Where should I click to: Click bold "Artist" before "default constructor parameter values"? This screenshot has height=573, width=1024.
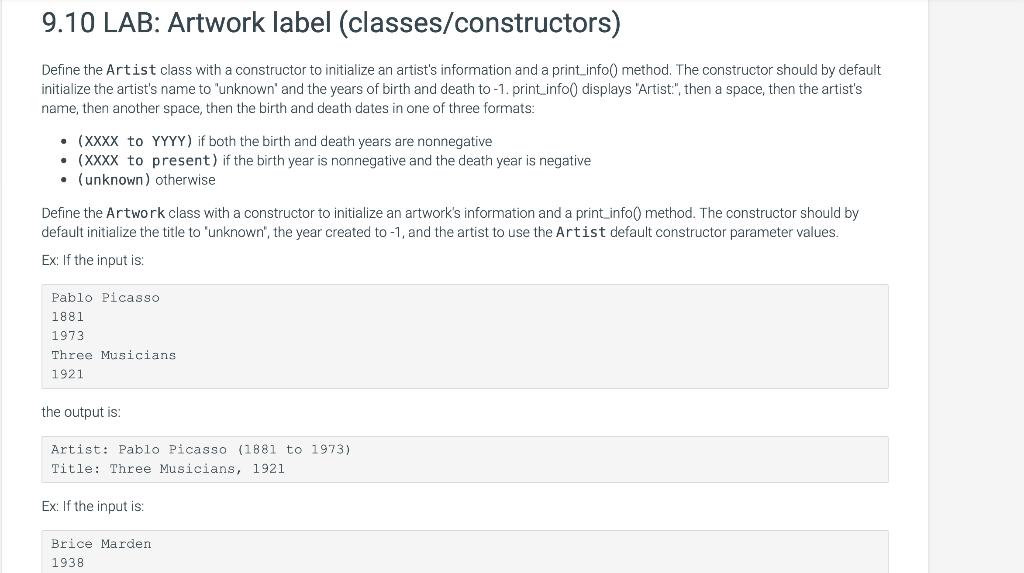581,232
